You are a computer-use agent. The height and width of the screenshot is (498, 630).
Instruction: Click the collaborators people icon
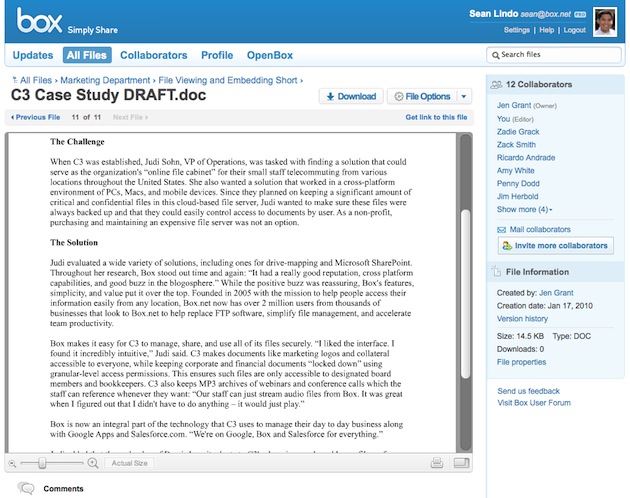(496, 84)
